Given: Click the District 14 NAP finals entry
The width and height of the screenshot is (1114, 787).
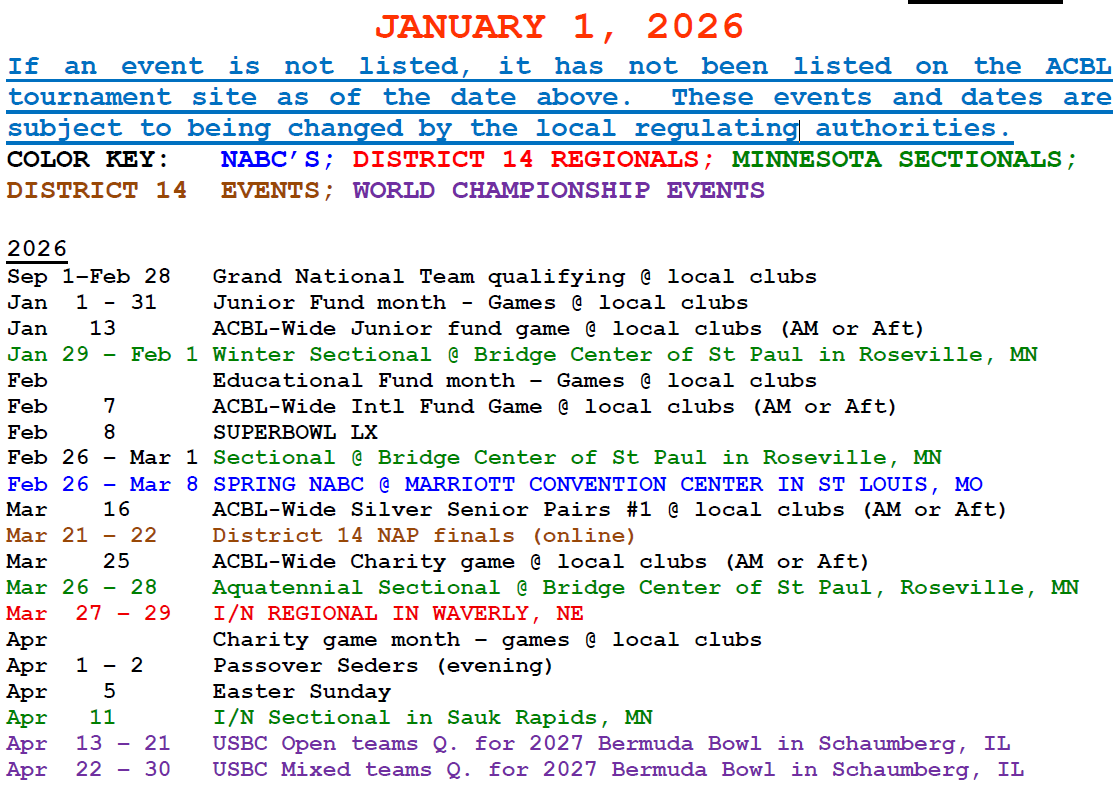Looking at the screenshot, I should click(423, 536).
